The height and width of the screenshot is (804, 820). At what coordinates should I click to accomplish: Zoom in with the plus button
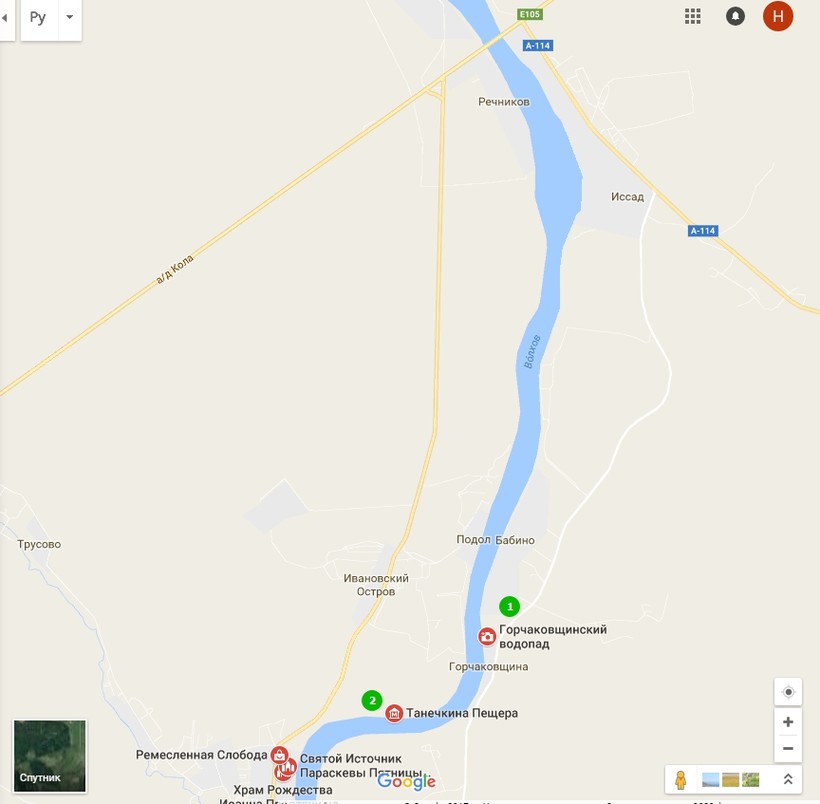[x=788, y=722]
